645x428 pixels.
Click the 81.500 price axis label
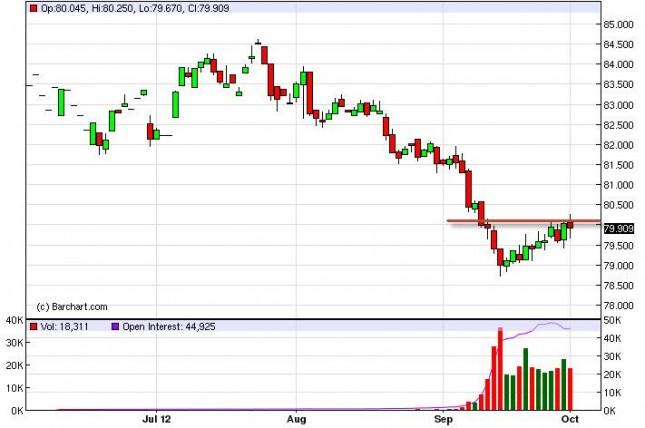618,165
